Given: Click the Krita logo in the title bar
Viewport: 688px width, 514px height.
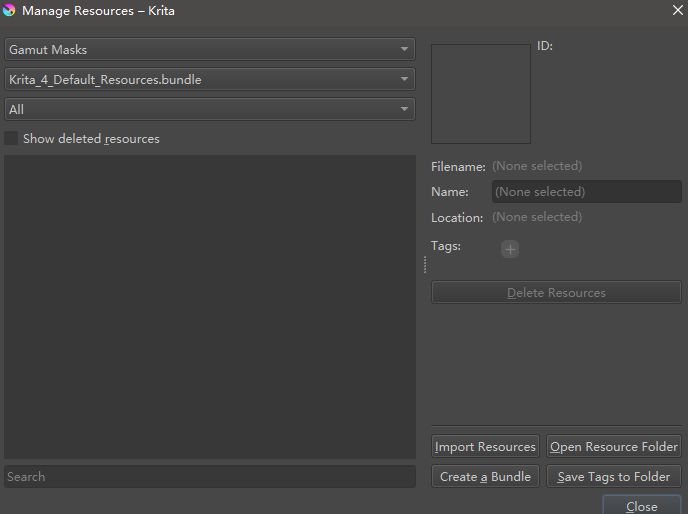Looking at the screenshot, I should [9, 10].
